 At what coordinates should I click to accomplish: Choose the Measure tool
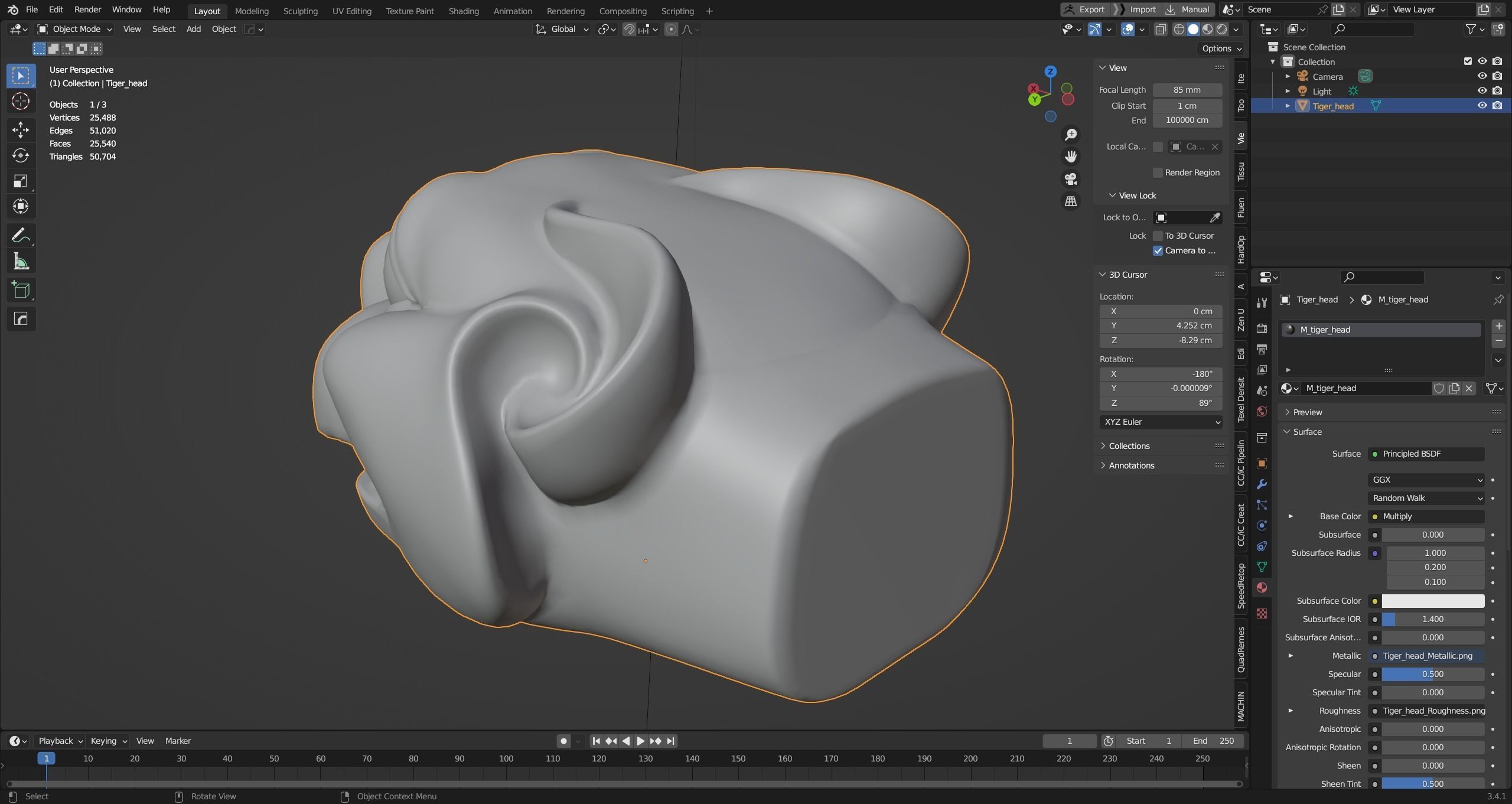click(x=21, y=262)
